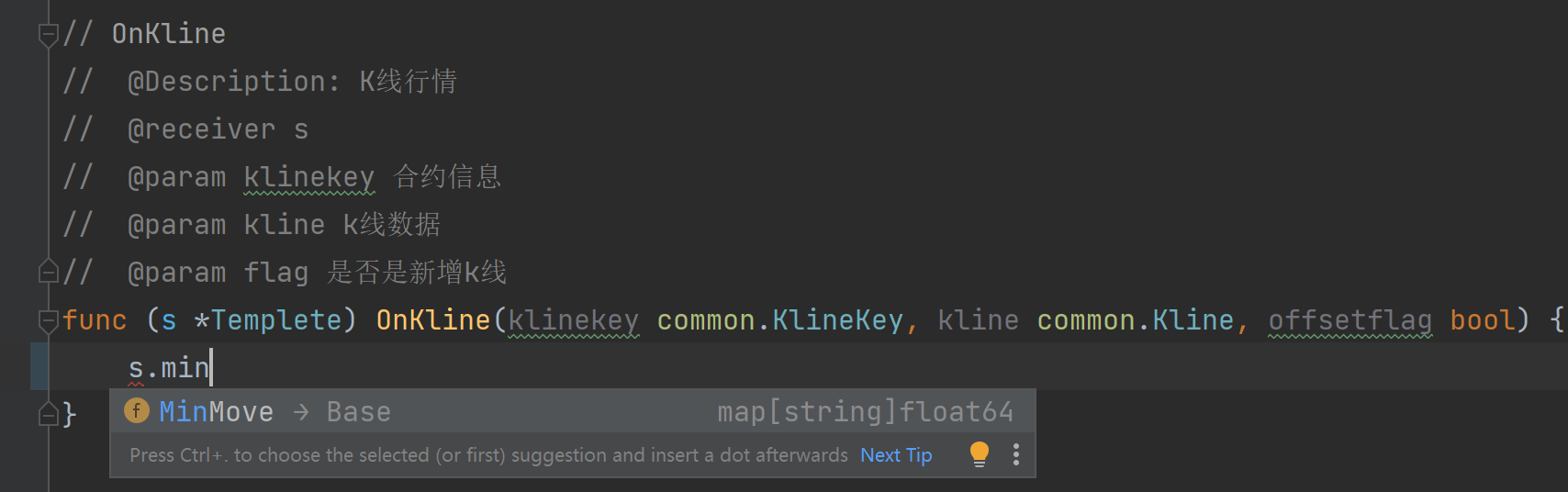Image resolution: width=1568 pixels, height=492 pixels.
Task: Click the underlined offsetflag parameter
Action: click(x=1349, y=320)
